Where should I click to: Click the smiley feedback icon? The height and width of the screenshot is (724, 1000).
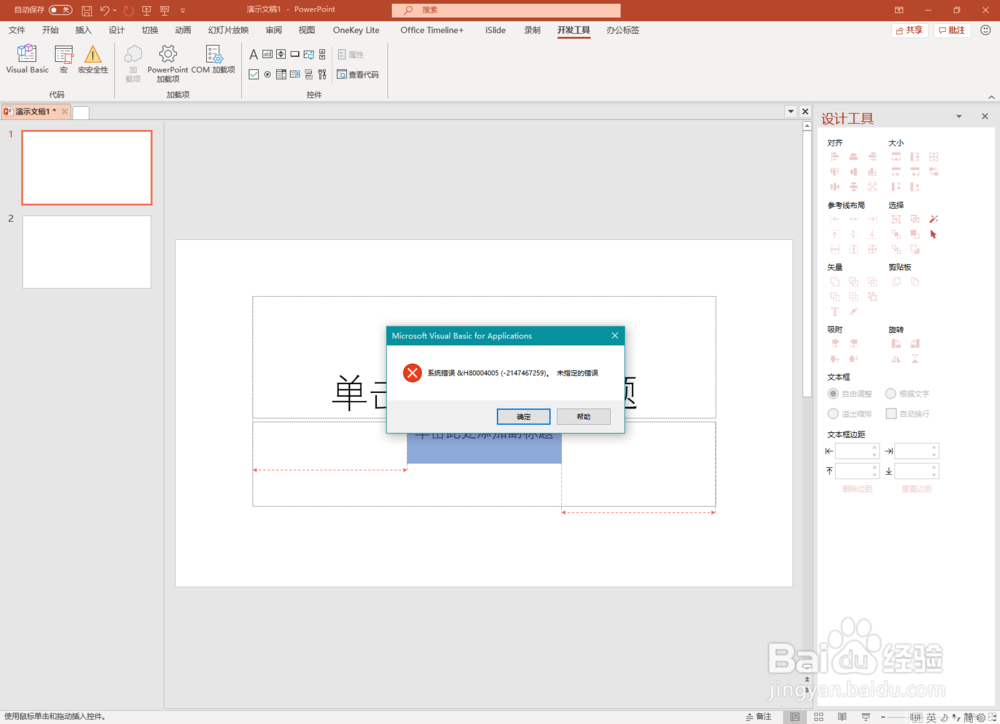[985, 30]
